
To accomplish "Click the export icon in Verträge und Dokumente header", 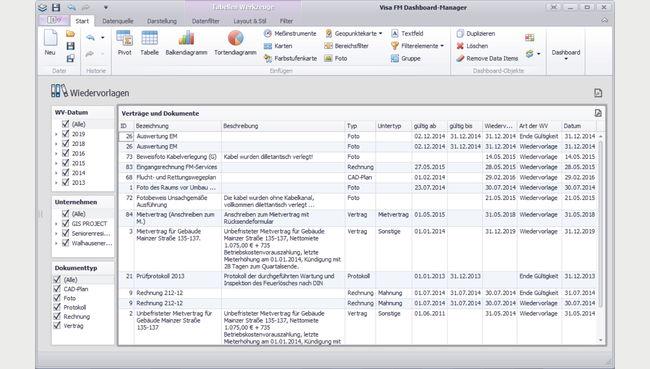I will pyautogui.click(x=598, y=113).
